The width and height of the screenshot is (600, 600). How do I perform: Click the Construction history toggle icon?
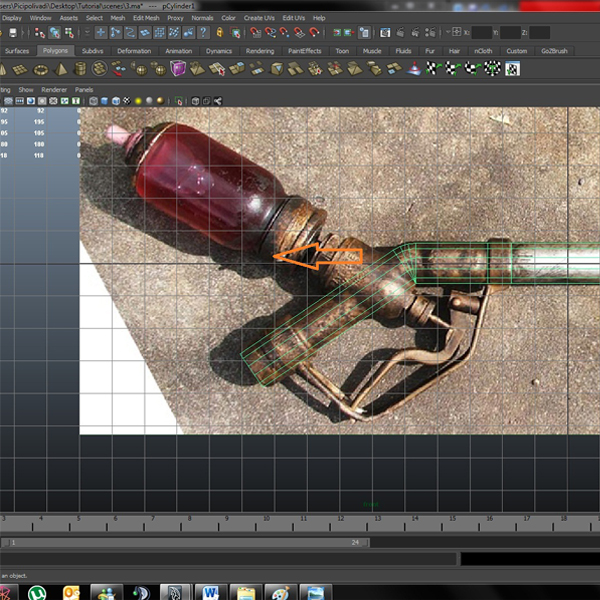[x=364, y=33]
